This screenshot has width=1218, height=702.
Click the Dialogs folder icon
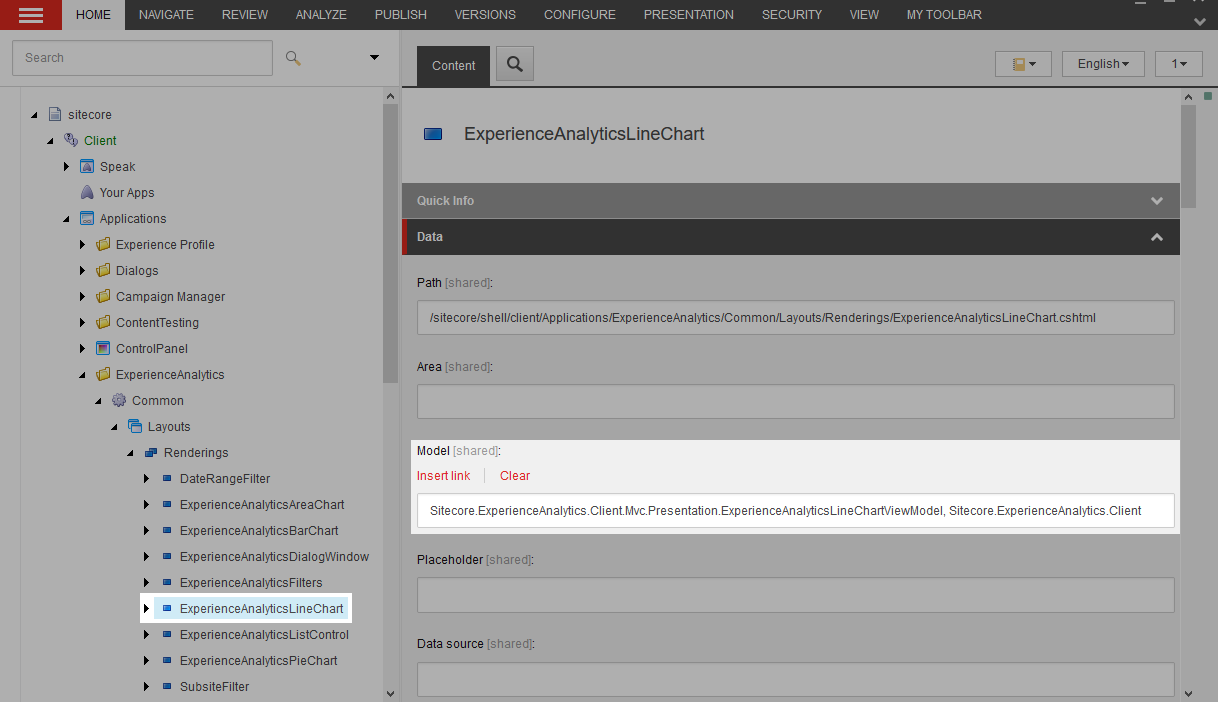pos(103,270)
